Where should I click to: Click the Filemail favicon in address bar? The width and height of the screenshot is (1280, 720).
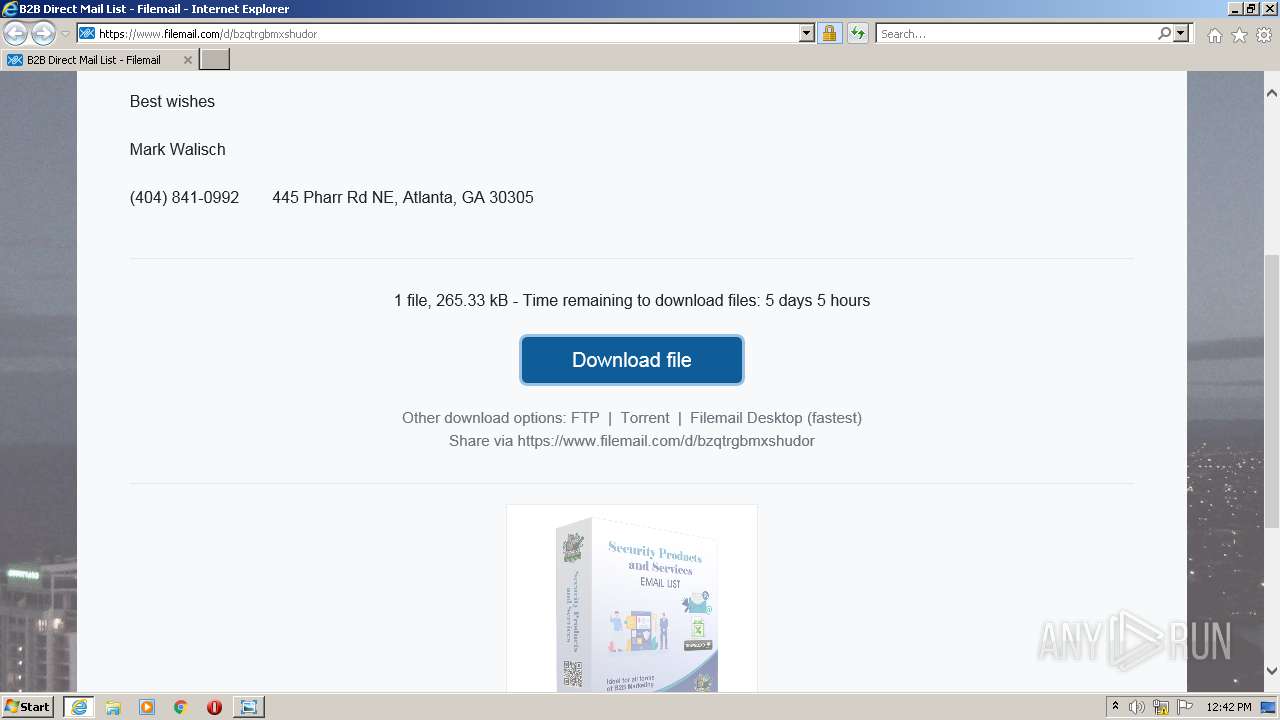tap(87, 33)
